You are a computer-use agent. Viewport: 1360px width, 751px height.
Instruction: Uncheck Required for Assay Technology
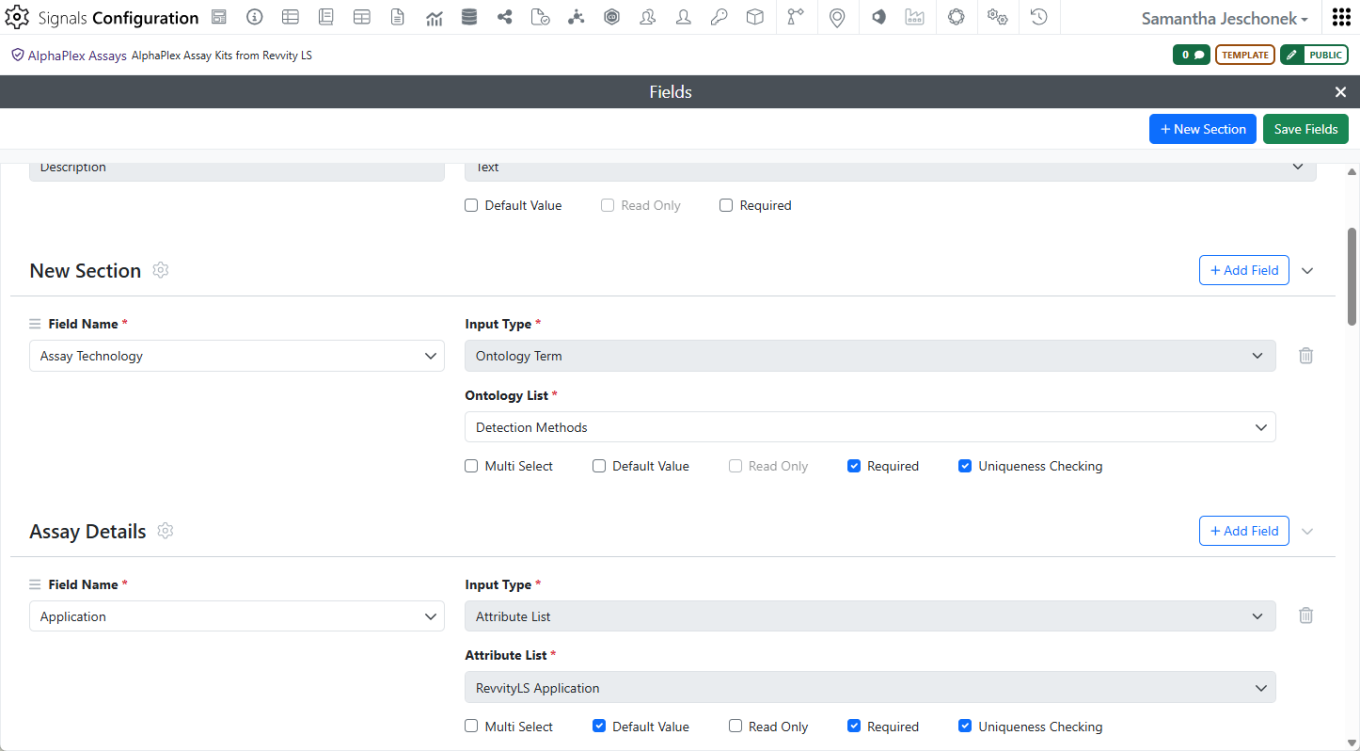854,466
